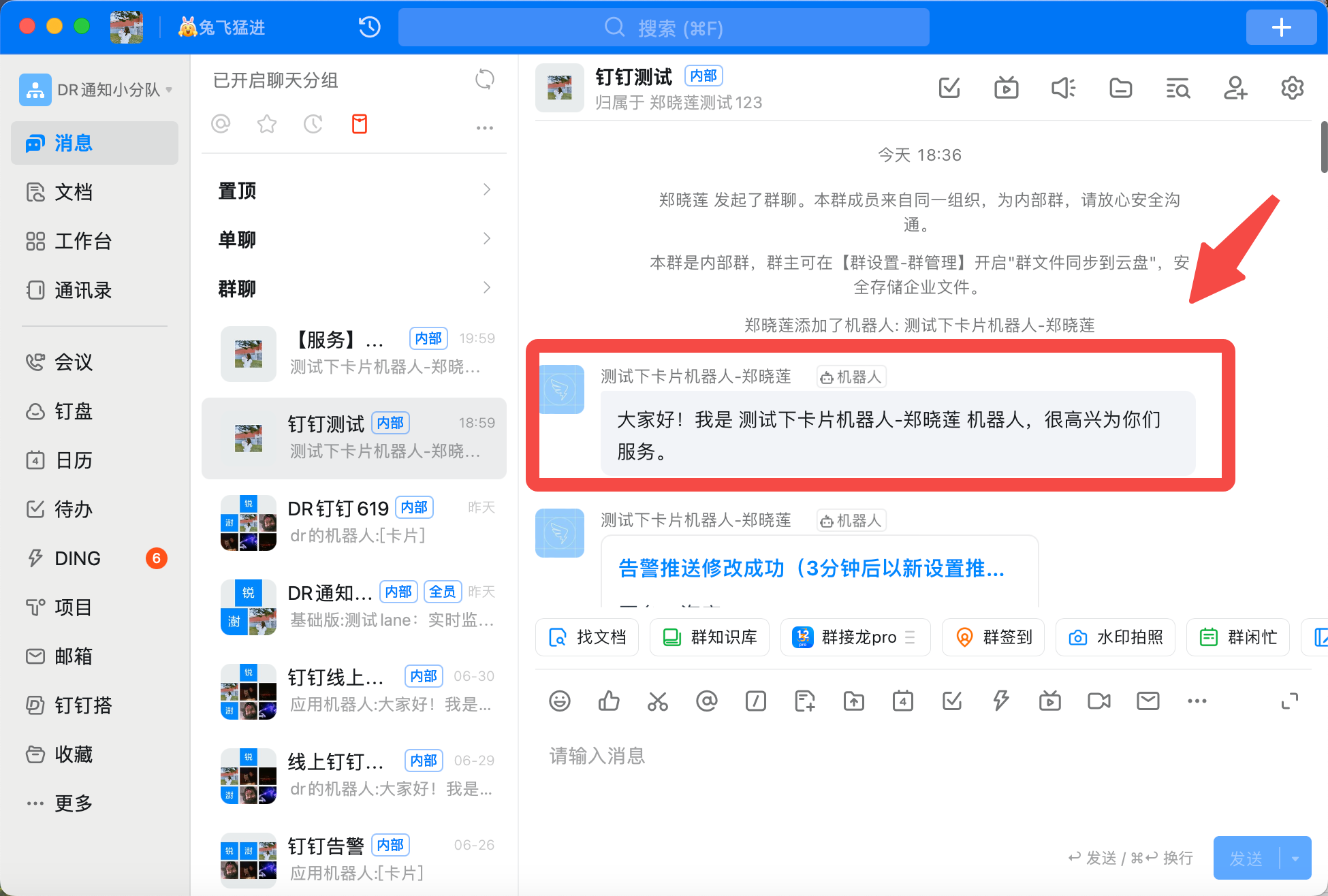Open chat history search icon in header
The height and width of the screenshot is (896, 1328).
click(1177, 88)
